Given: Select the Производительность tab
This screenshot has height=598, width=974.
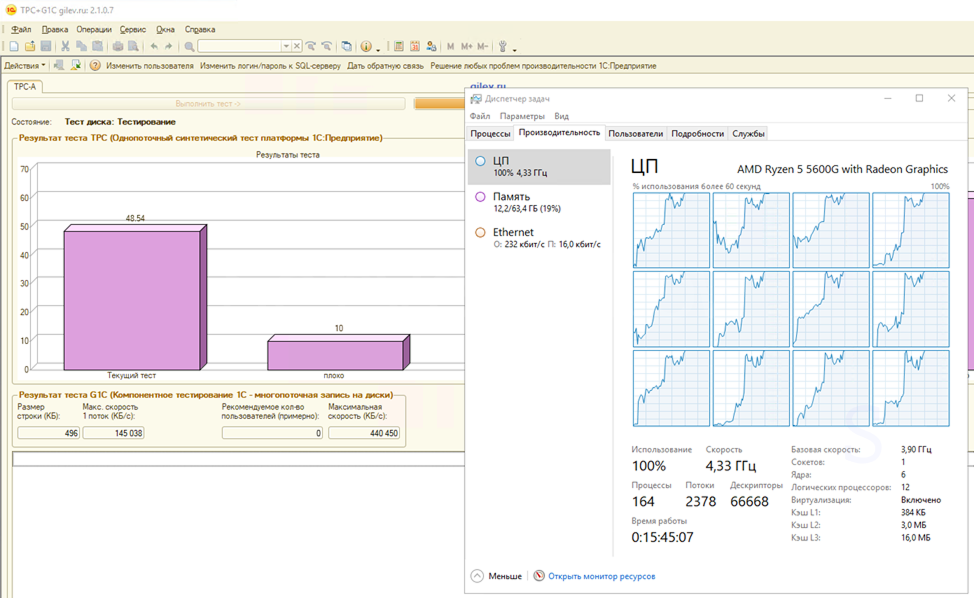Looking at the screenshot, I should click(x=560, y=132).
